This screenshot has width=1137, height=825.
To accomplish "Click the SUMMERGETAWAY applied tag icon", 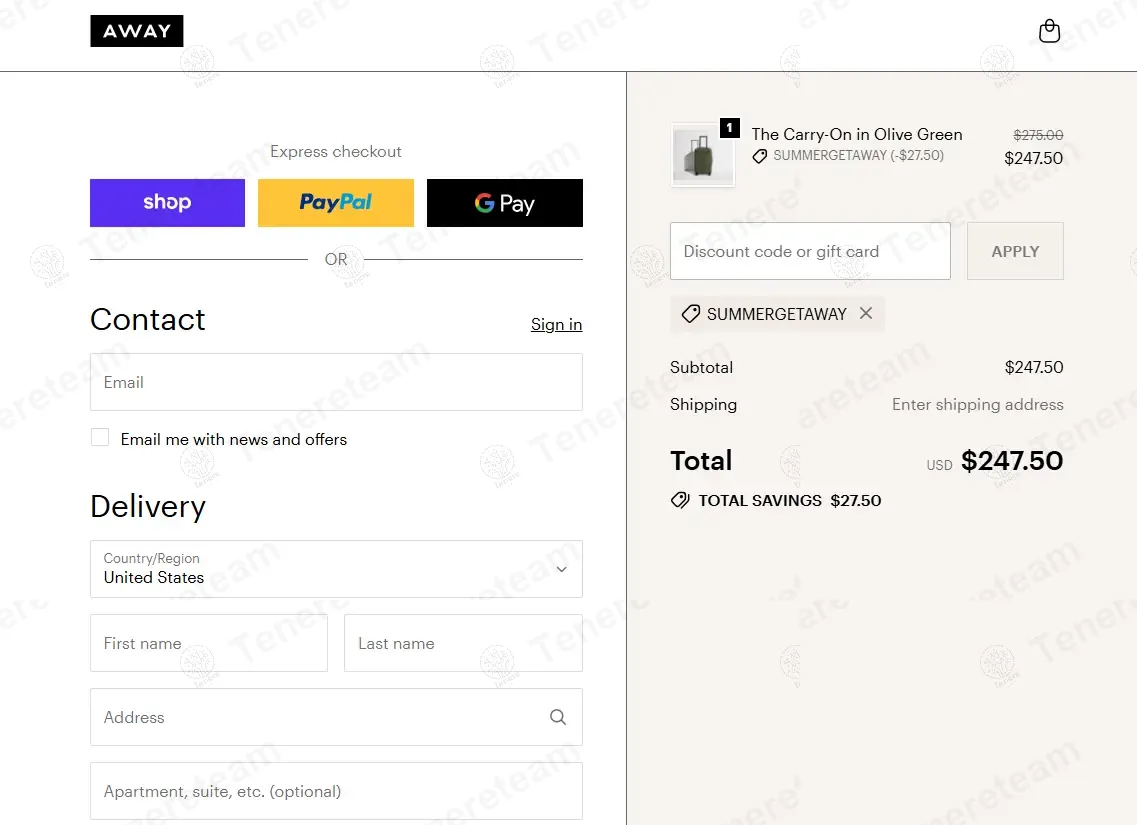I will pyautogui.click(x=690, y=314).
